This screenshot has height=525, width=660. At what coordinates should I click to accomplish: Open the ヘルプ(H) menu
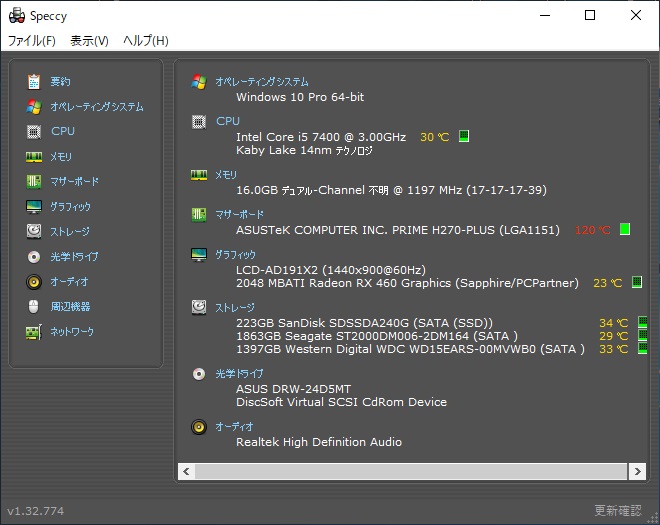[x=146, y=41]
